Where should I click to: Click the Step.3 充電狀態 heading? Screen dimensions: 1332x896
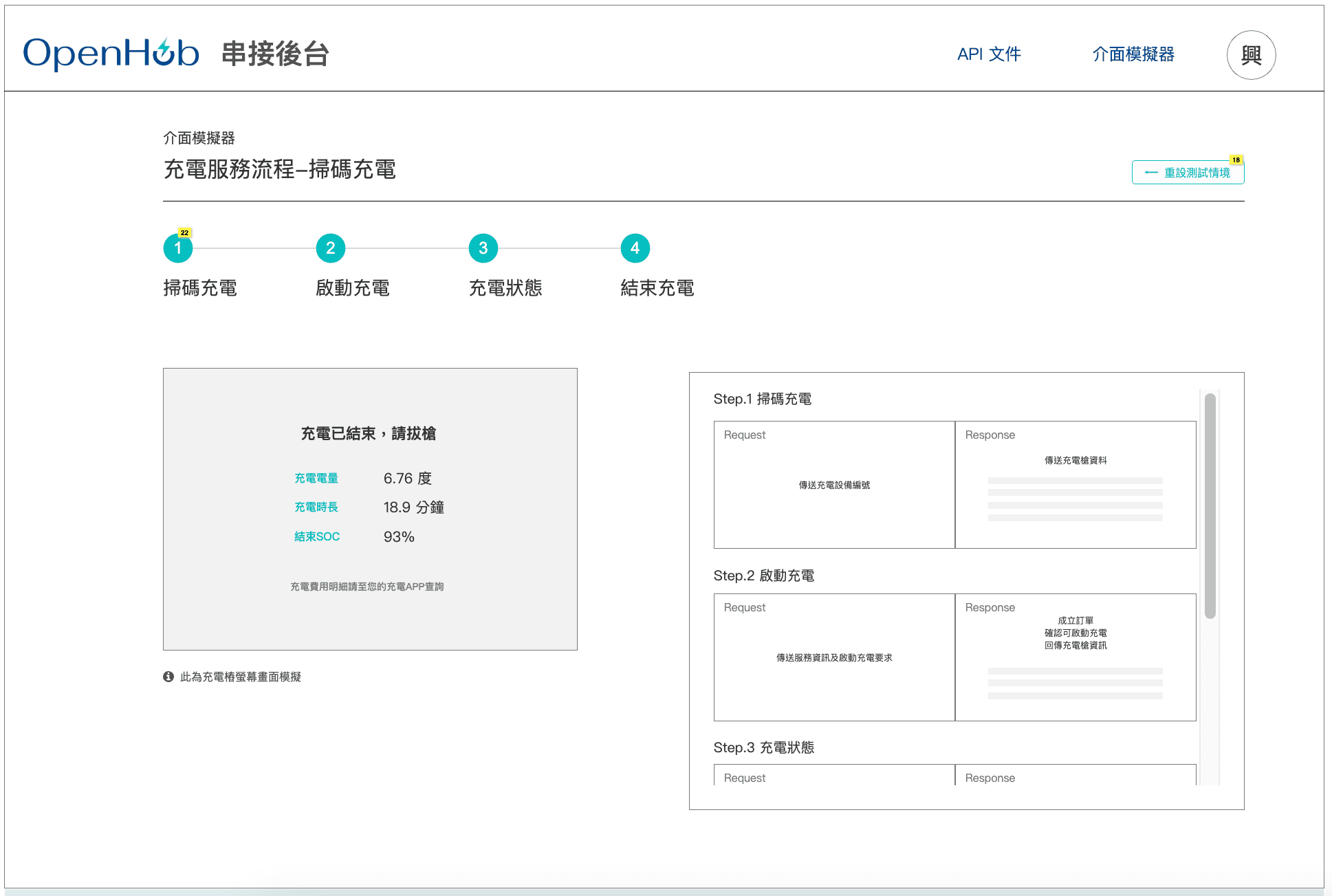763,747
